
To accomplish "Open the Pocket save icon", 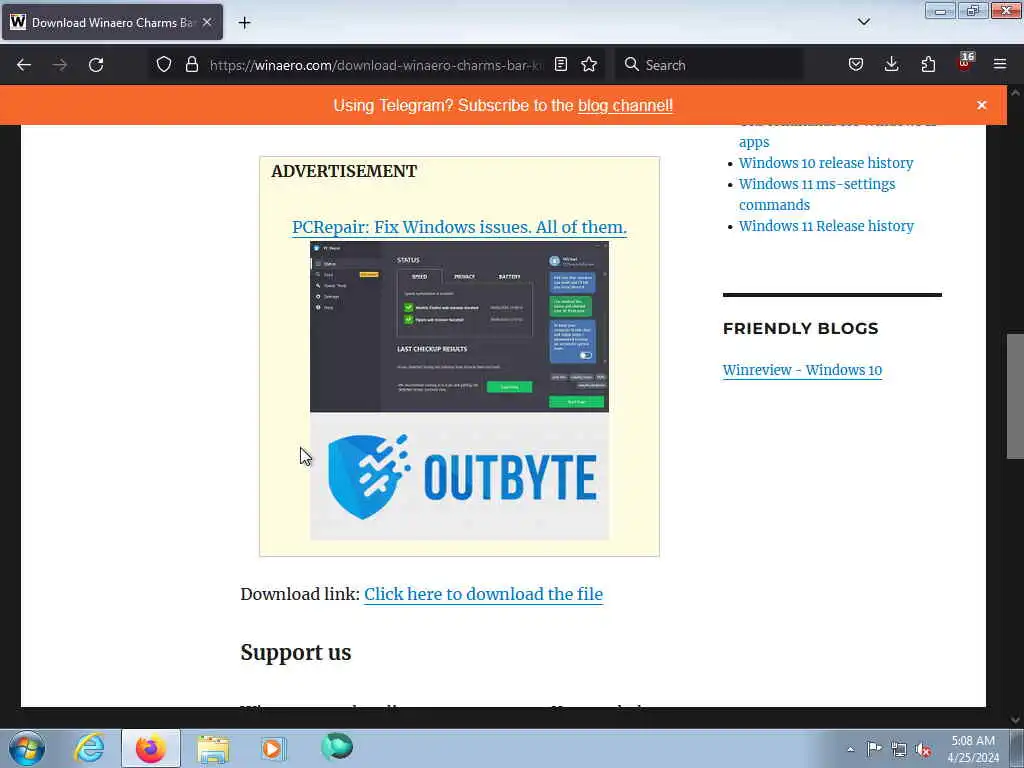I will coord(856,65).
